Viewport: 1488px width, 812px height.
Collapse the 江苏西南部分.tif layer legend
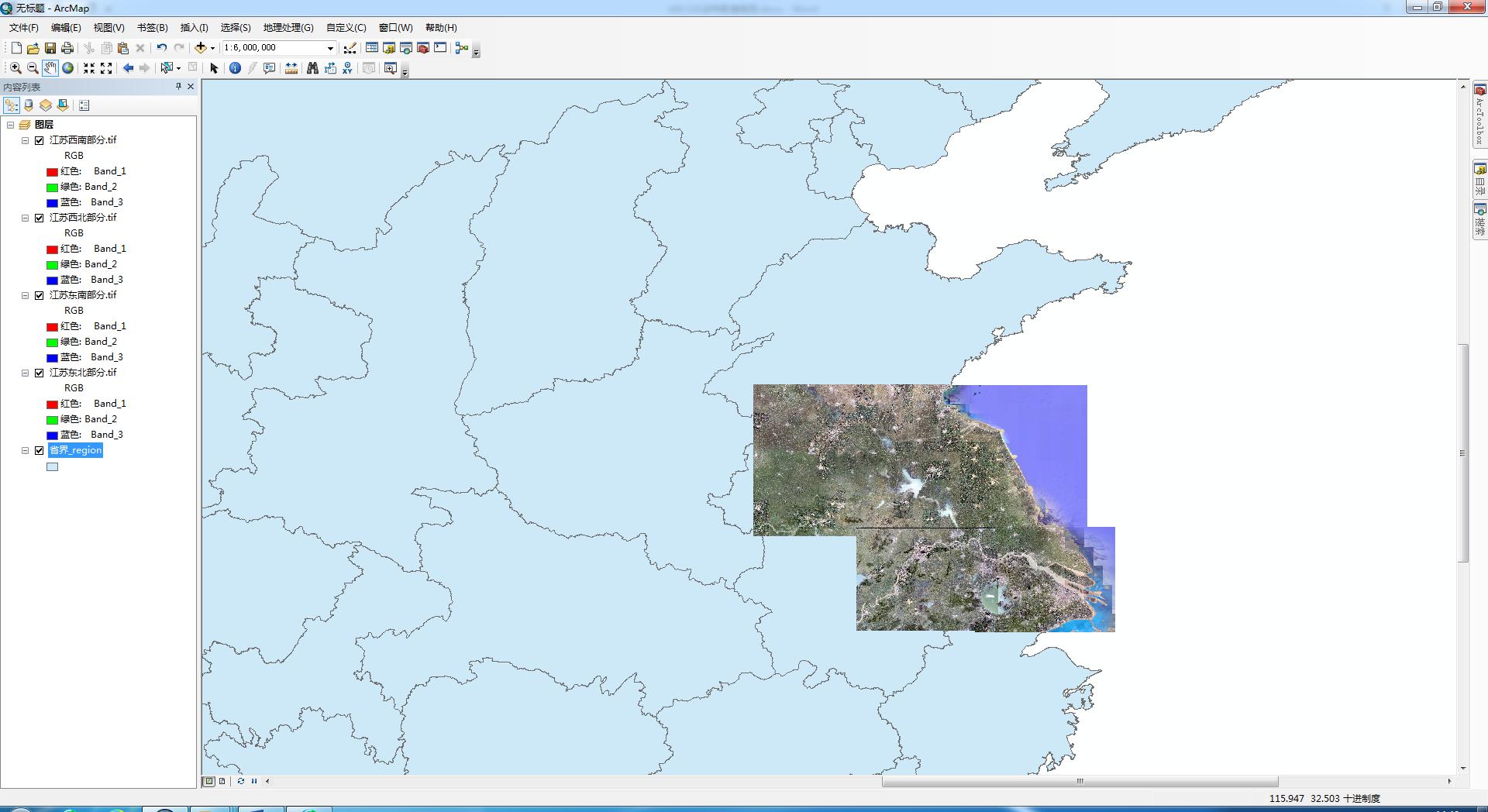[x=26, y=140]
